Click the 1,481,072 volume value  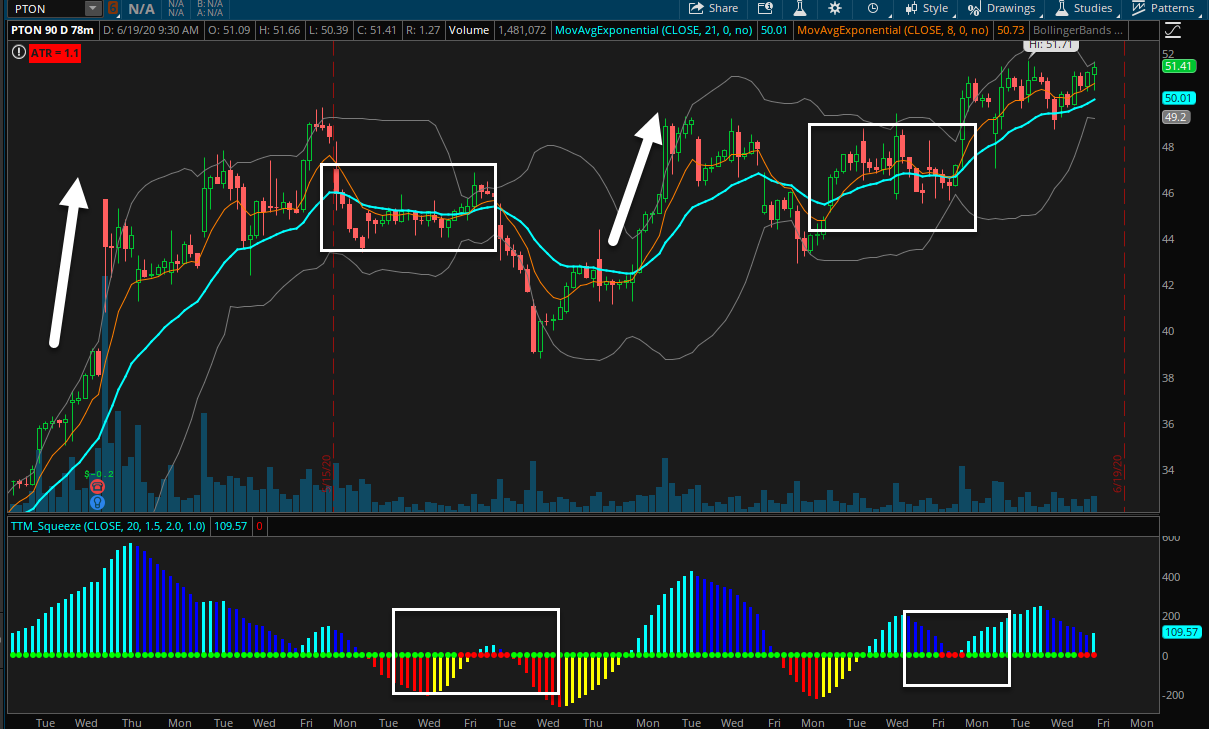(x=522, y=30)
